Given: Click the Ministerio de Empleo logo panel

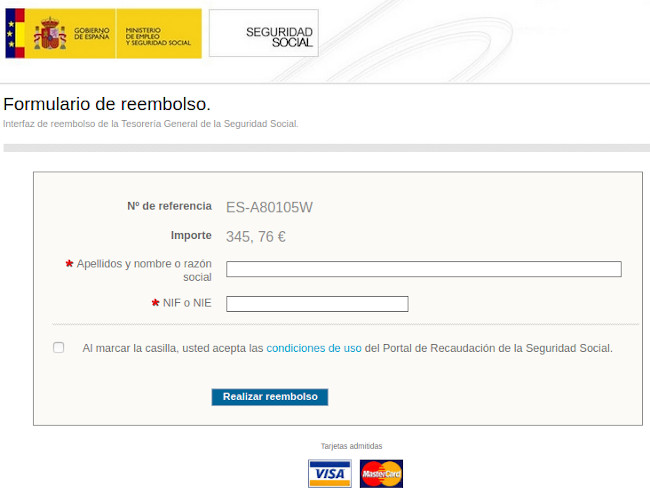Looking at the screenshot, I should point(159,33).
